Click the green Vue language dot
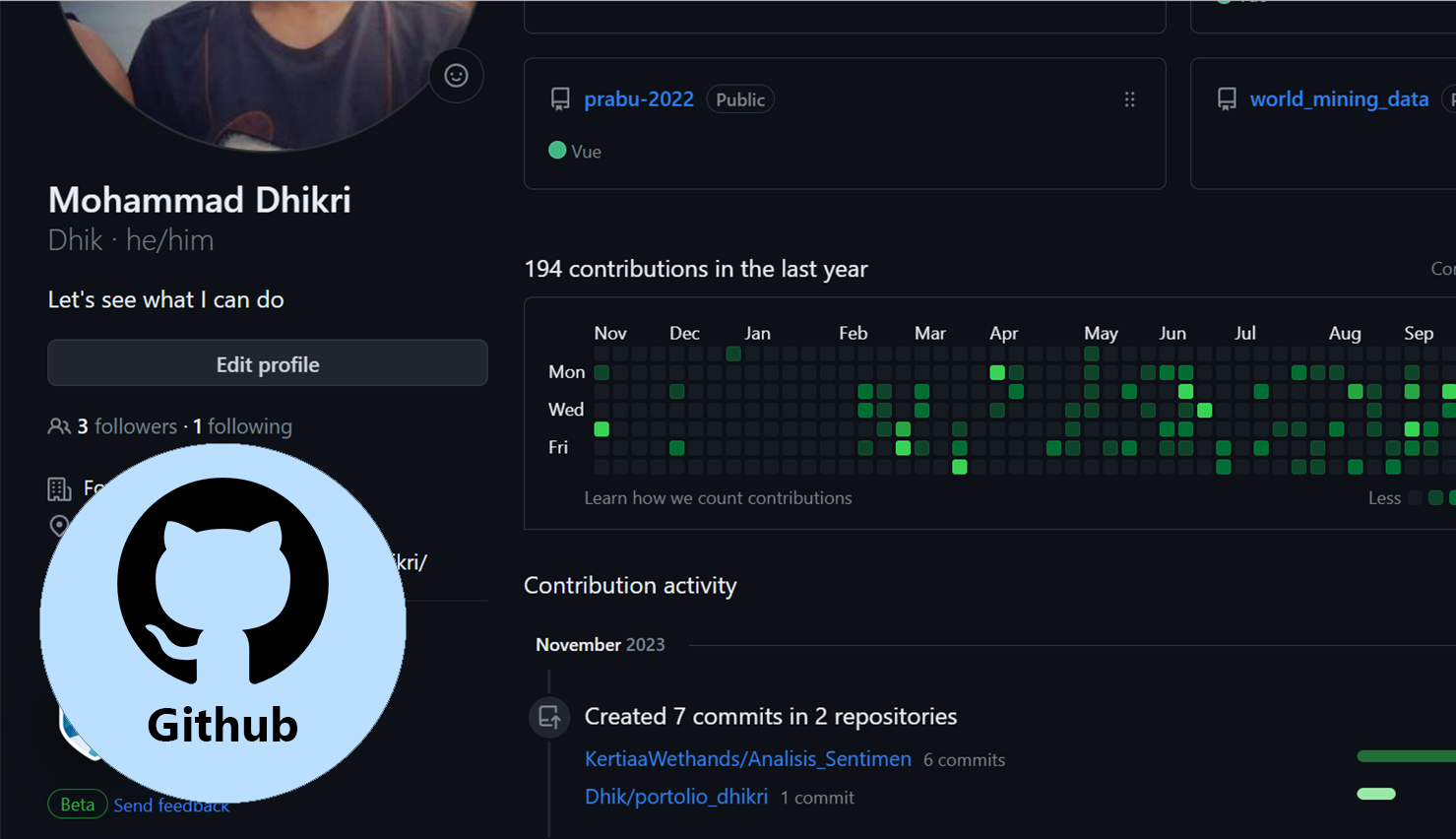 click(x=557, y=151)
